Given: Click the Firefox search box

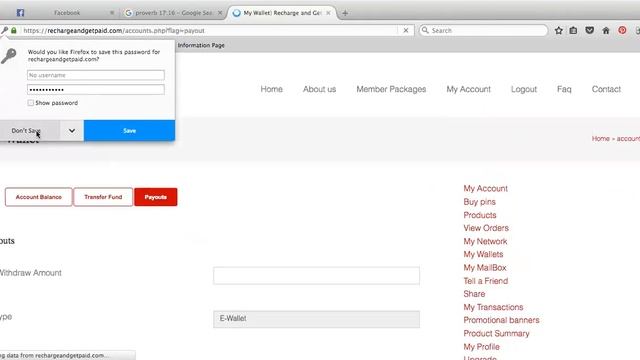Looking at the screenshot, I should tap(483, 30).
